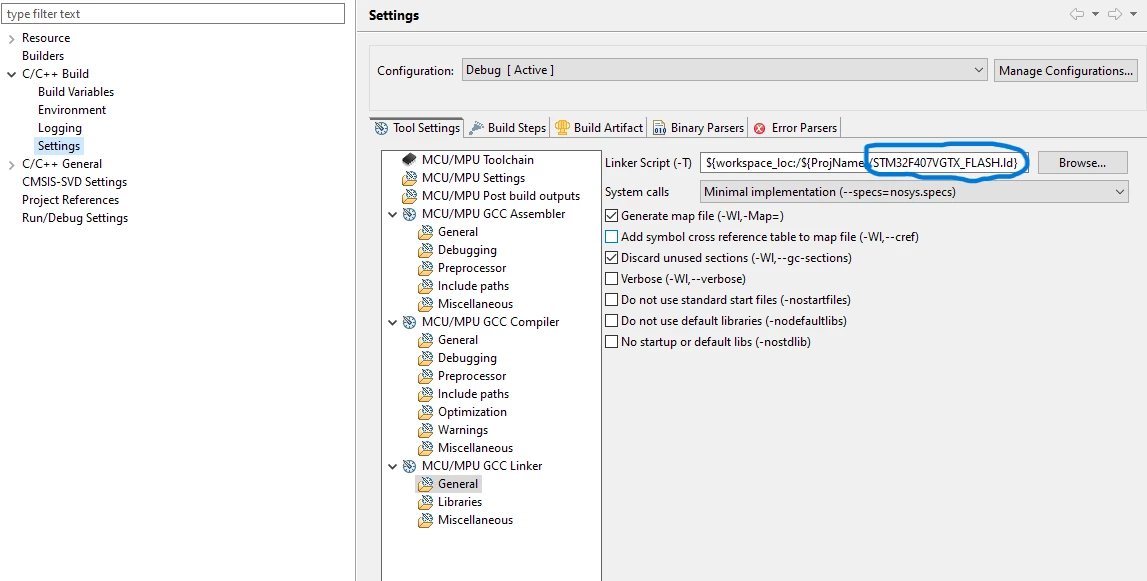Uncheck Generate map file option
The image size is (1147, 581).
(612, 216)
